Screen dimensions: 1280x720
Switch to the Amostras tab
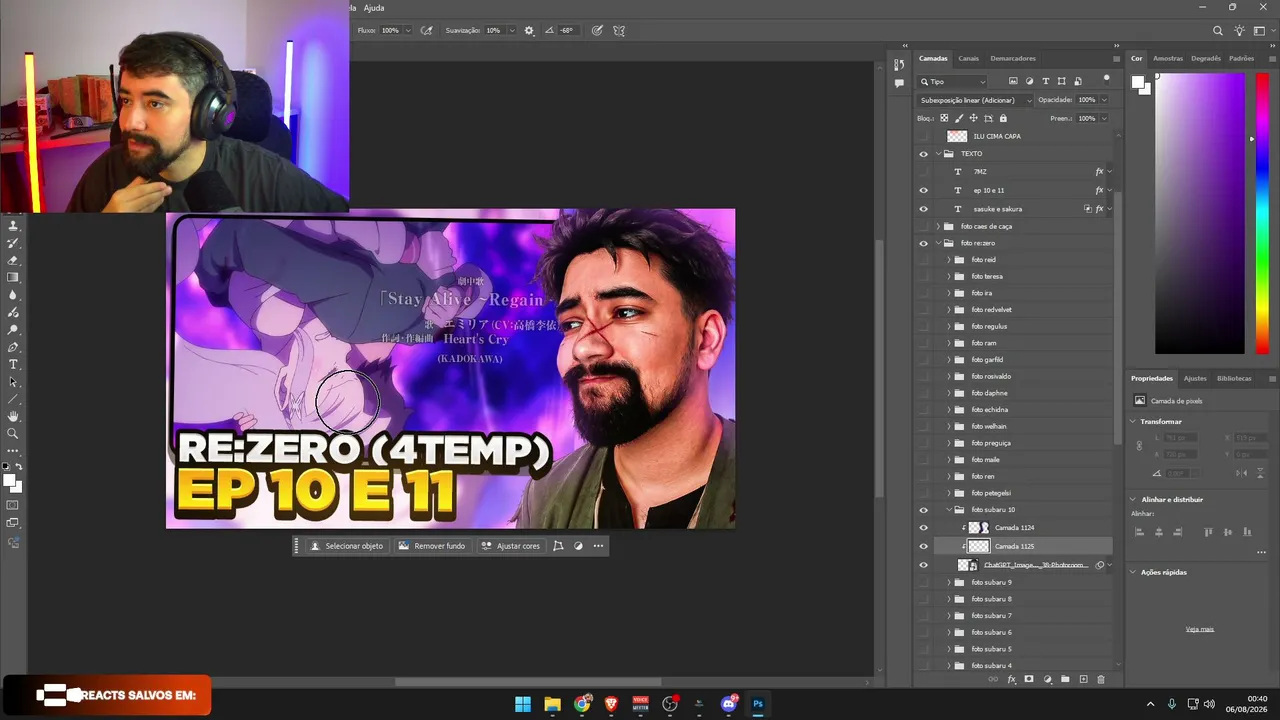(1168, 58)
